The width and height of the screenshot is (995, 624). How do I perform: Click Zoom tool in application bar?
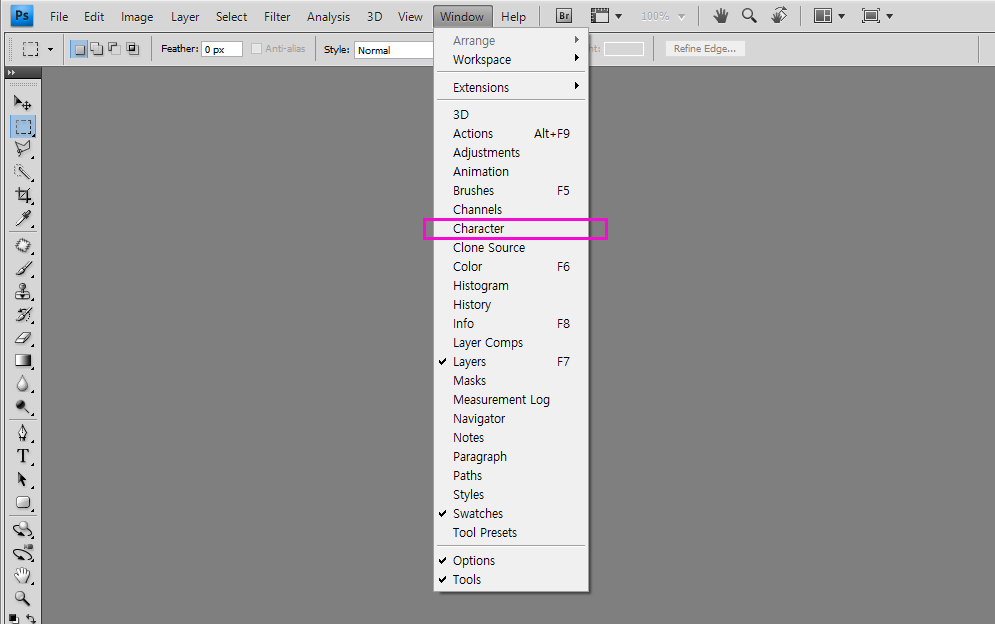749,16
